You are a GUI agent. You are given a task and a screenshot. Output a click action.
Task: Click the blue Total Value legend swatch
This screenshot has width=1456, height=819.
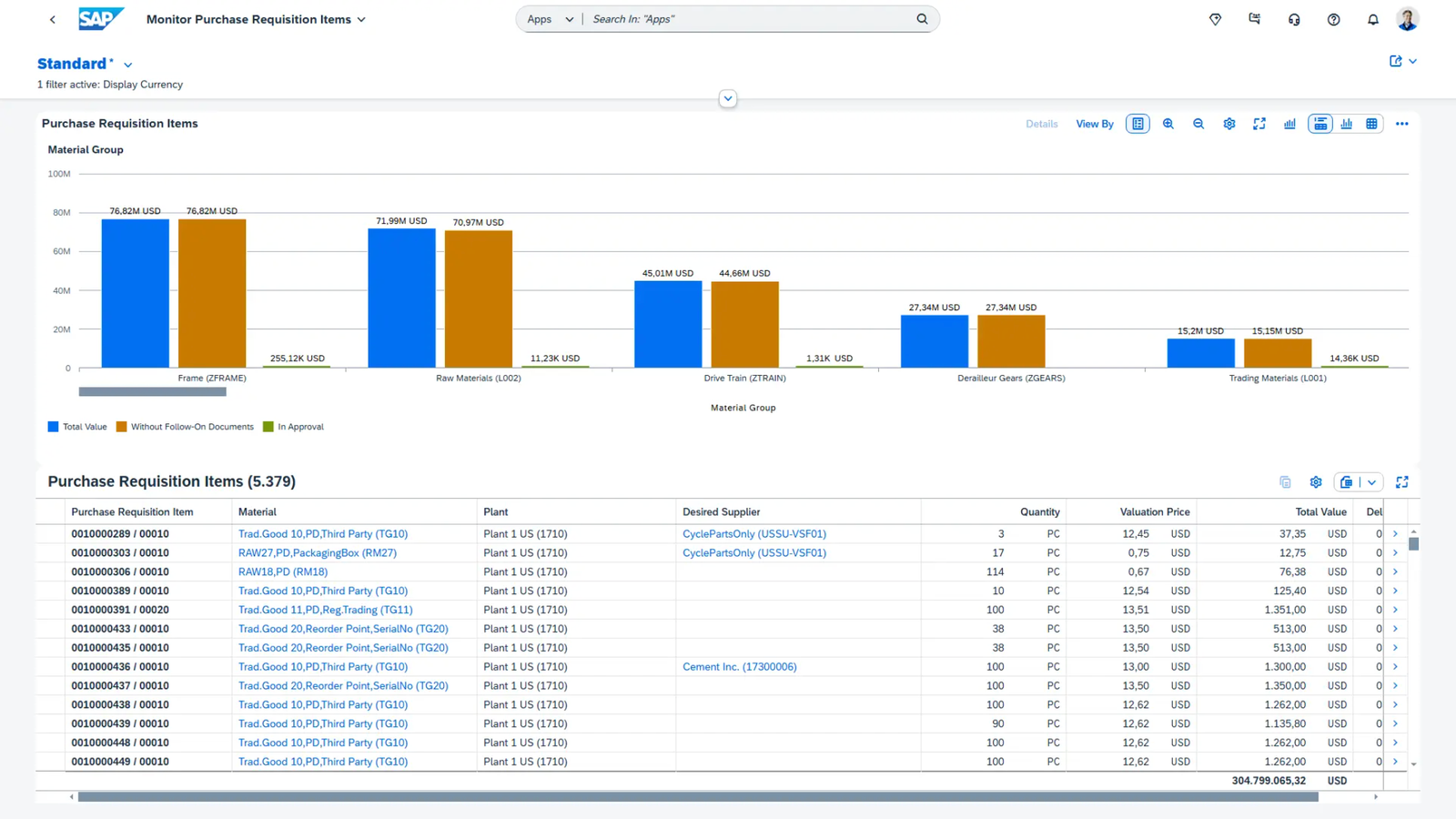coord(53,427)
